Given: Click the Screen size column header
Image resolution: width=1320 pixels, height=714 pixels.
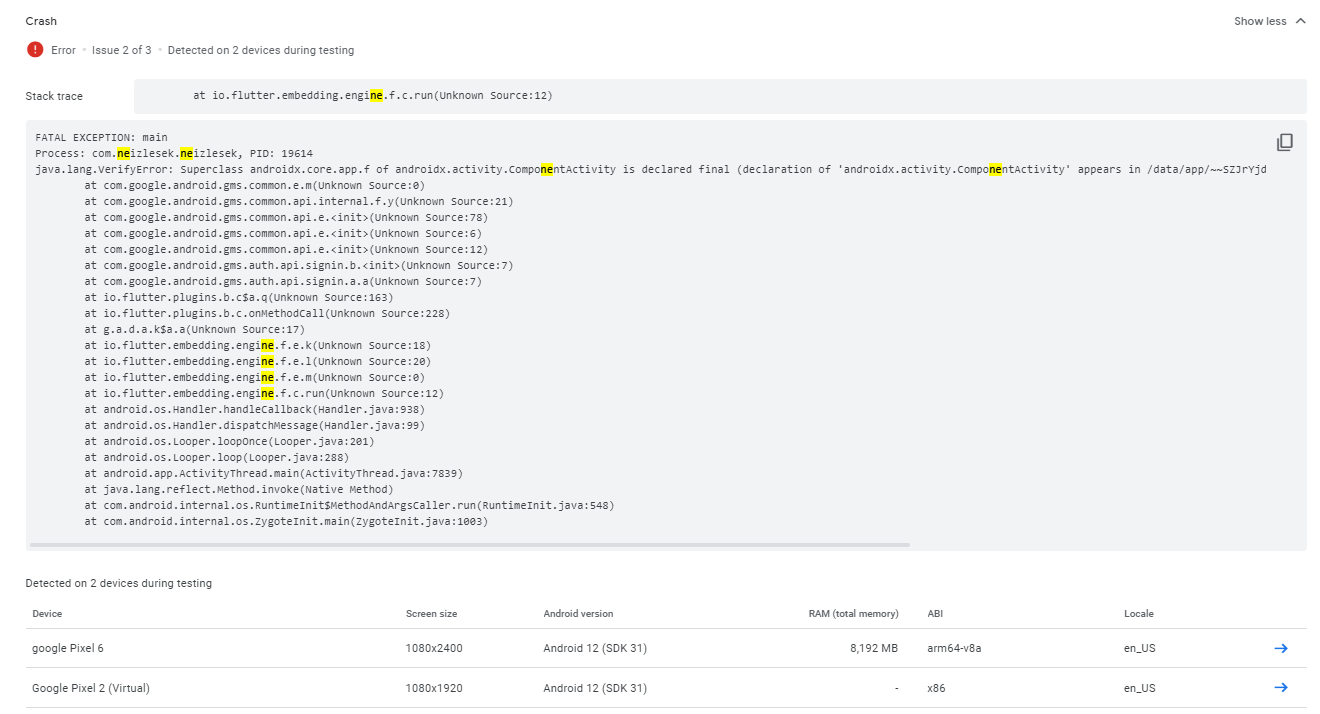Looking at the screenshot, I should [431, 613].
